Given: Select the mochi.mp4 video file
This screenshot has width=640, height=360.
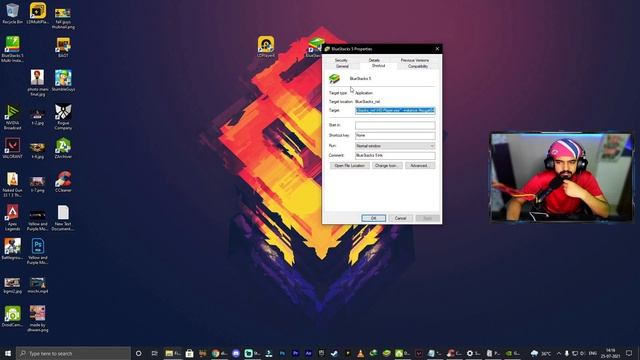Looking at the screenshot, I should click(38, 285).
